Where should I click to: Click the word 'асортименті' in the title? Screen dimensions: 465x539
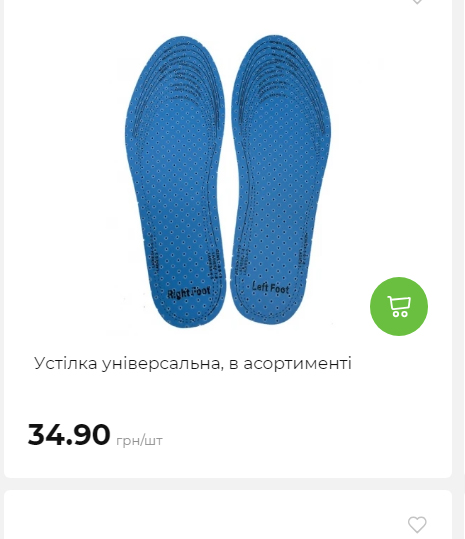(x=298, y=363)
